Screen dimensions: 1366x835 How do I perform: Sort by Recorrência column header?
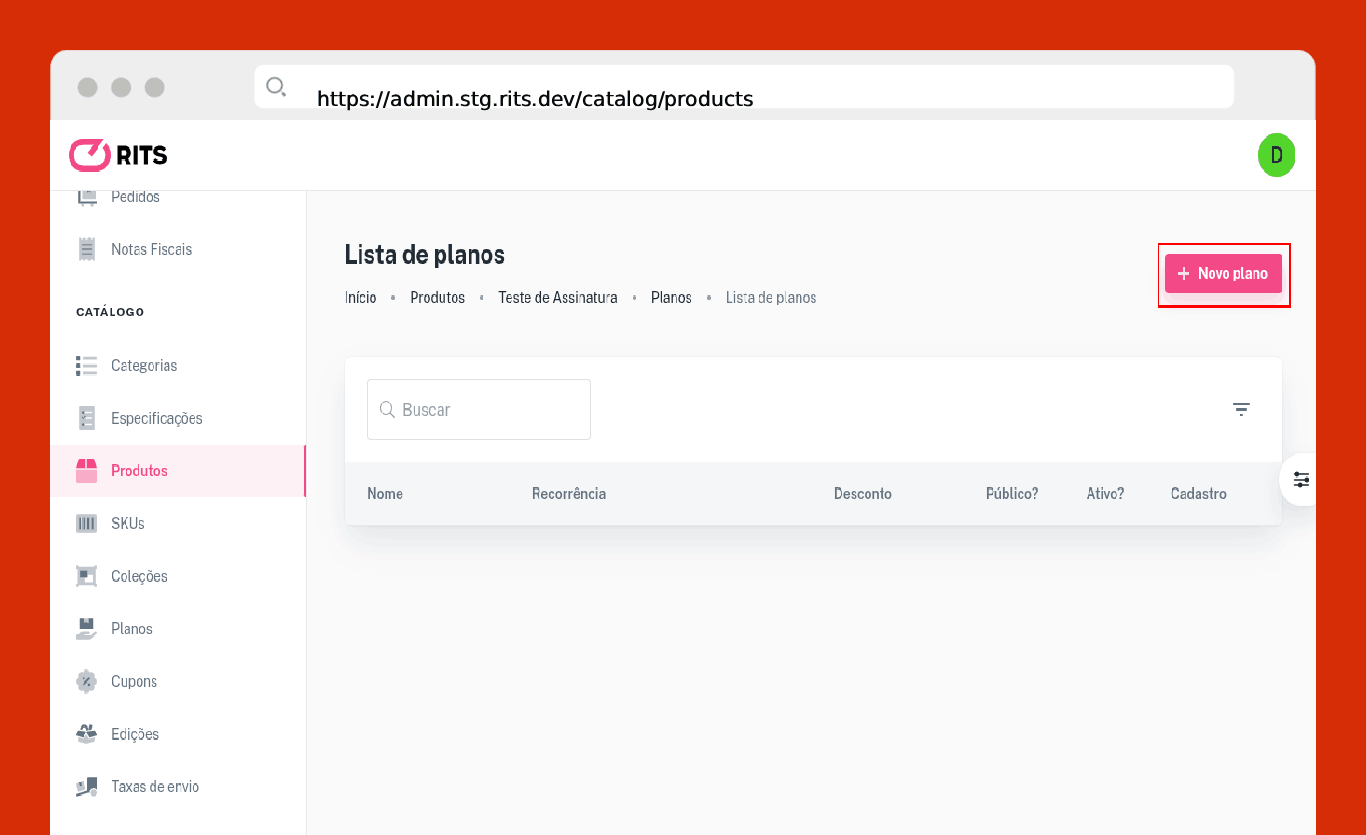[569, 494]
